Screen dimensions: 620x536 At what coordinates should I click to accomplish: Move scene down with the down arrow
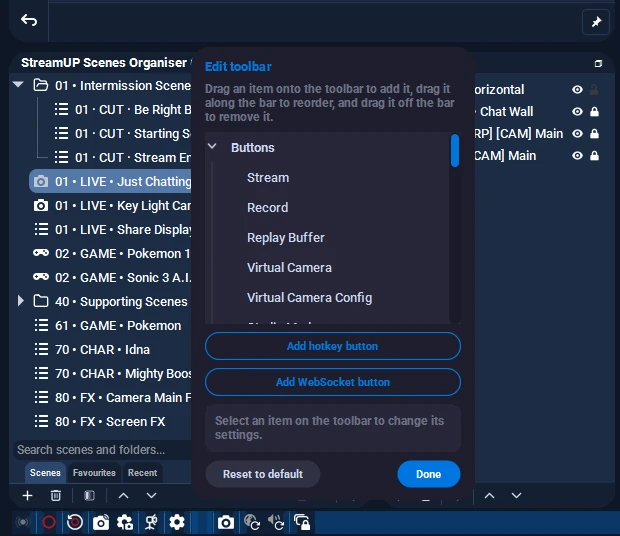(151, 495)
